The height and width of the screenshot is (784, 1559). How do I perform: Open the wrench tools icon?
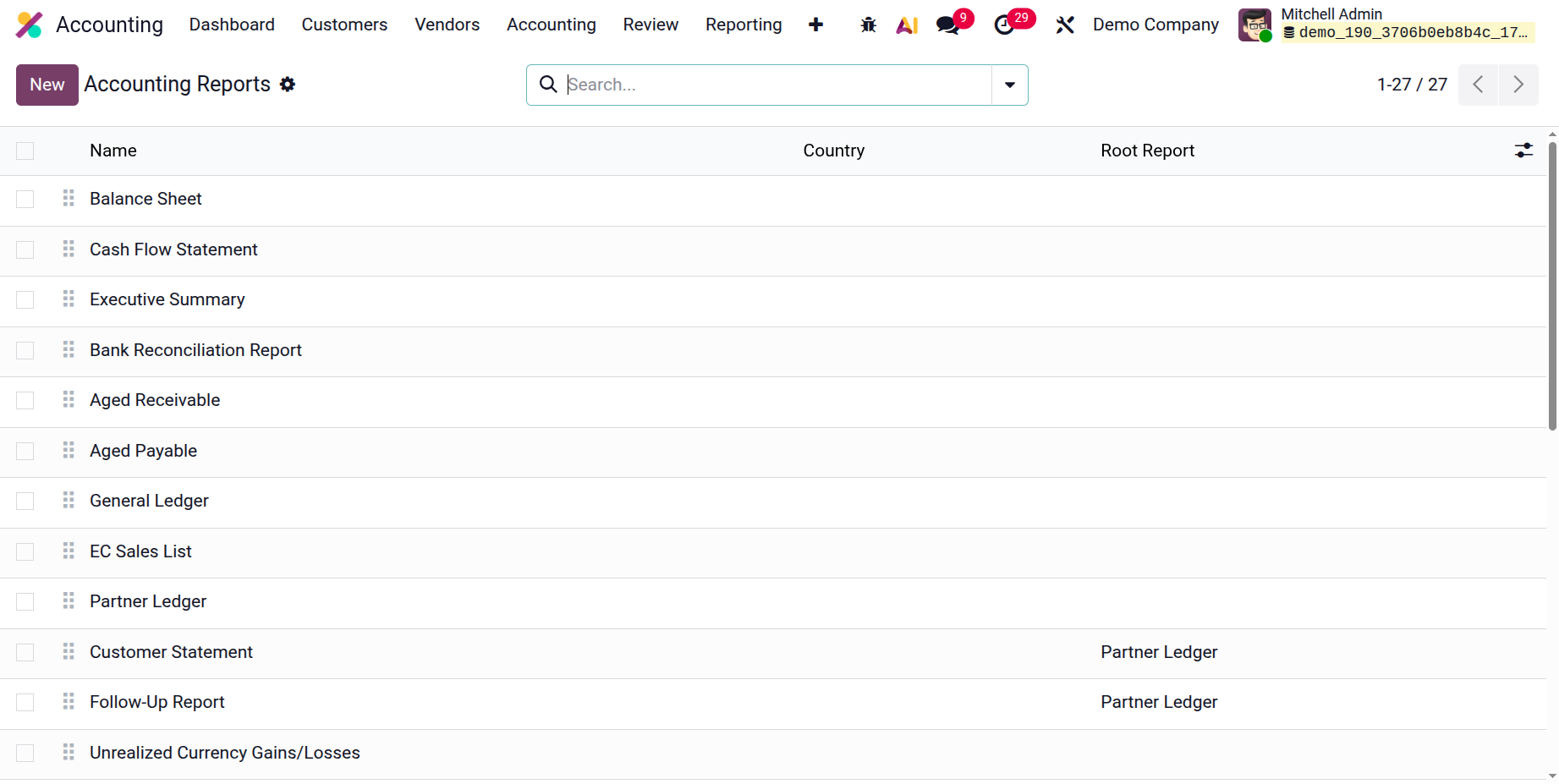pos(1065,25)
